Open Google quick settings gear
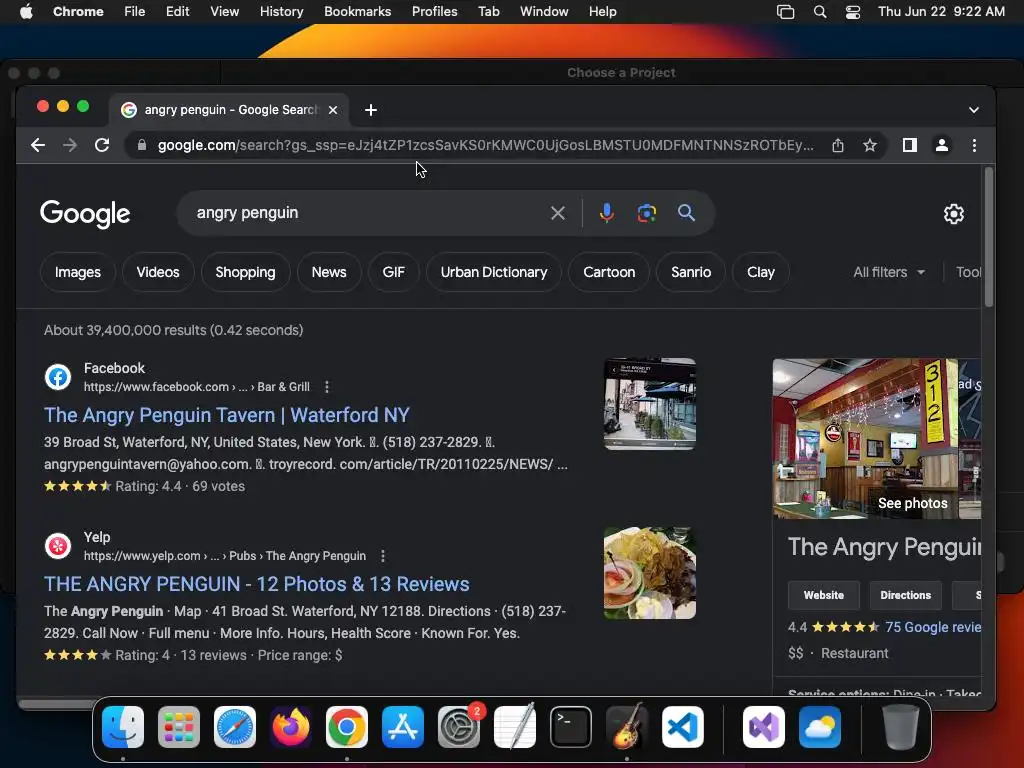1024x768 pixels. (954, 214)
